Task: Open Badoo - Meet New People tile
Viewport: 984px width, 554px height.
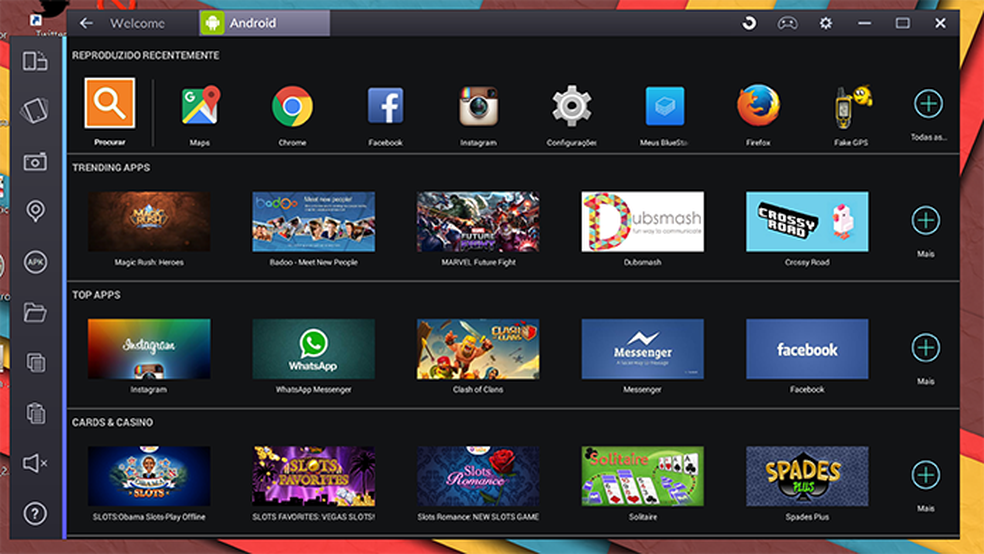Action: pyautogui.click(x=314, y=221)
